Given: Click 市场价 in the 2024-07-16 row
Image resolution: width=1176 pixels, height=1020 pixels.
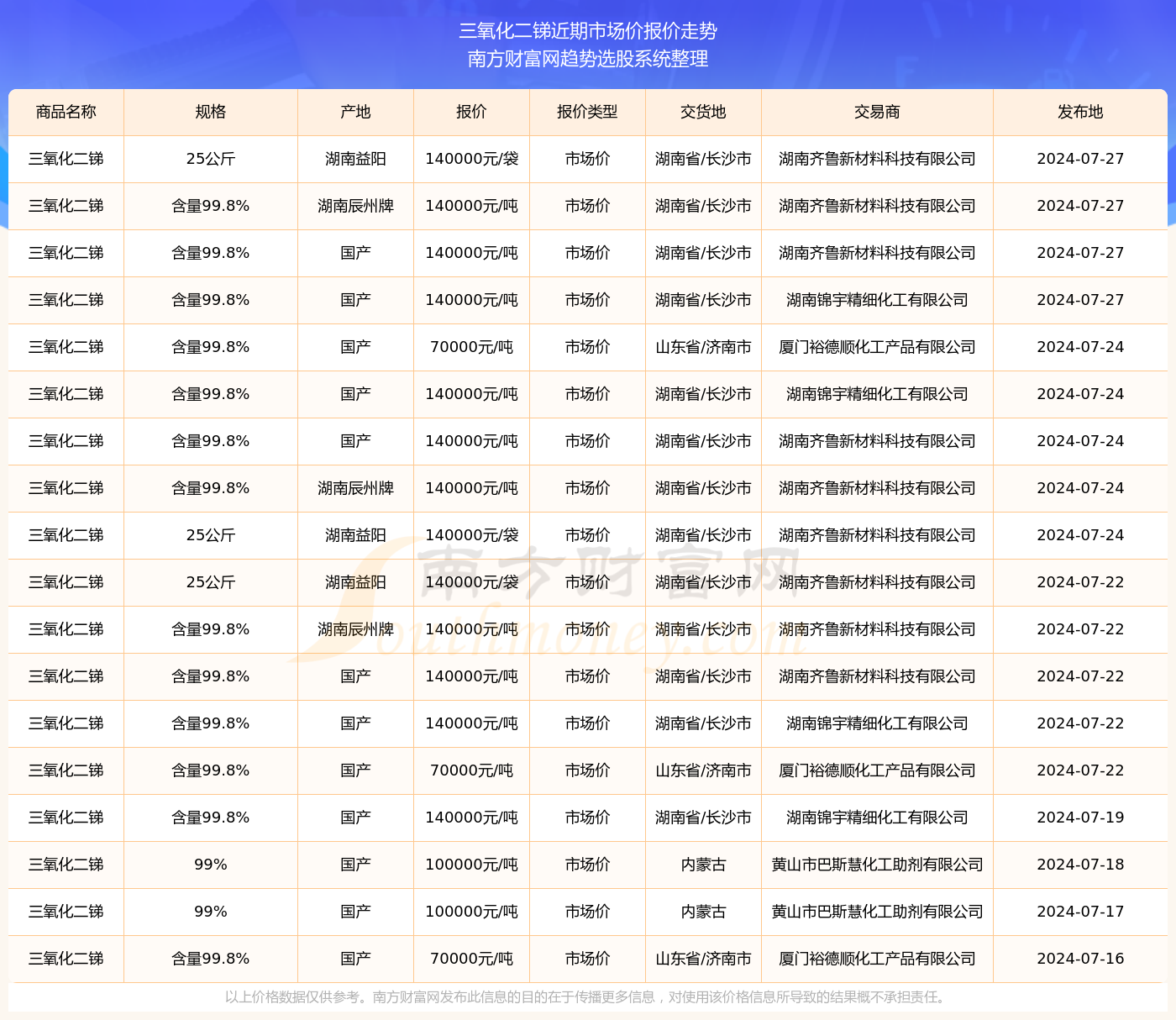Looking at the screenshot, I should (587, 959).
